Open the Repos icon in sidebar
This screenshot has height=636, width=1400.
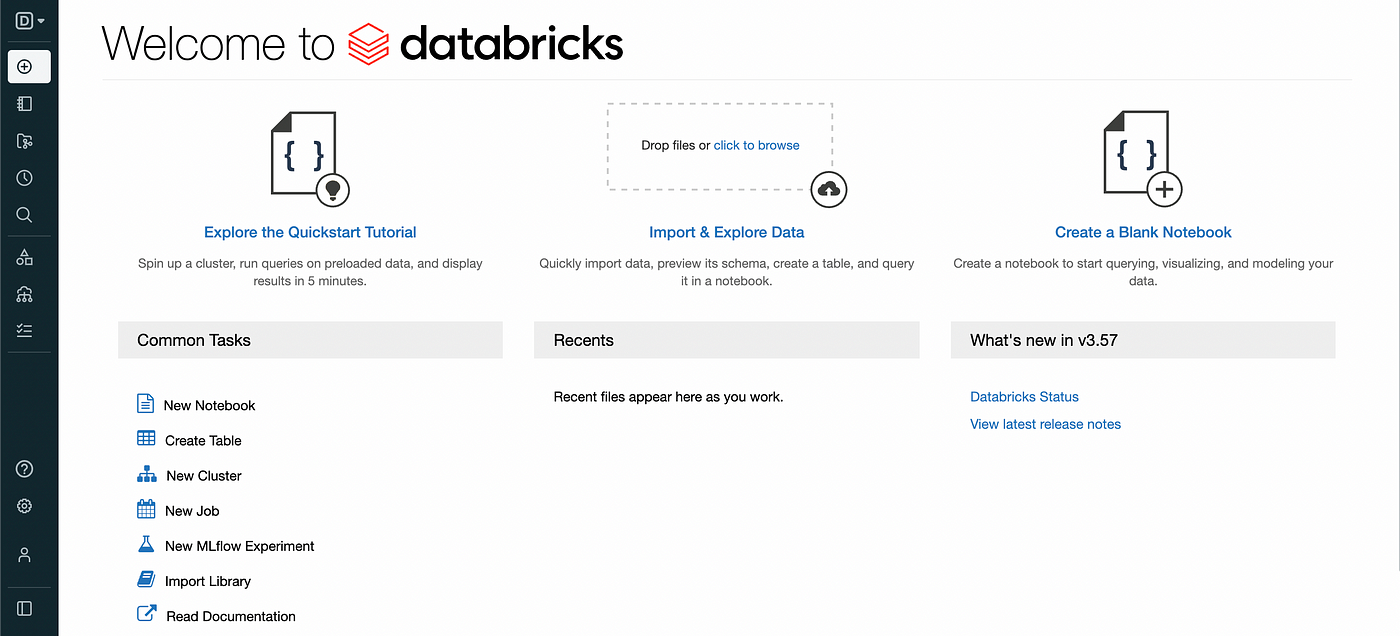[25, 141]
